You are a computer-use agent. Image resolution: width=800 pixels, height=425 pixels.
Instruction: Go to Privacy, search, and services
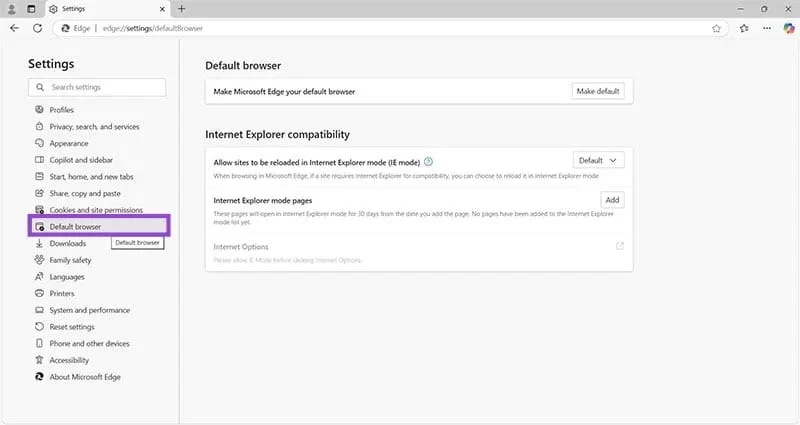(x=94, y=127)
